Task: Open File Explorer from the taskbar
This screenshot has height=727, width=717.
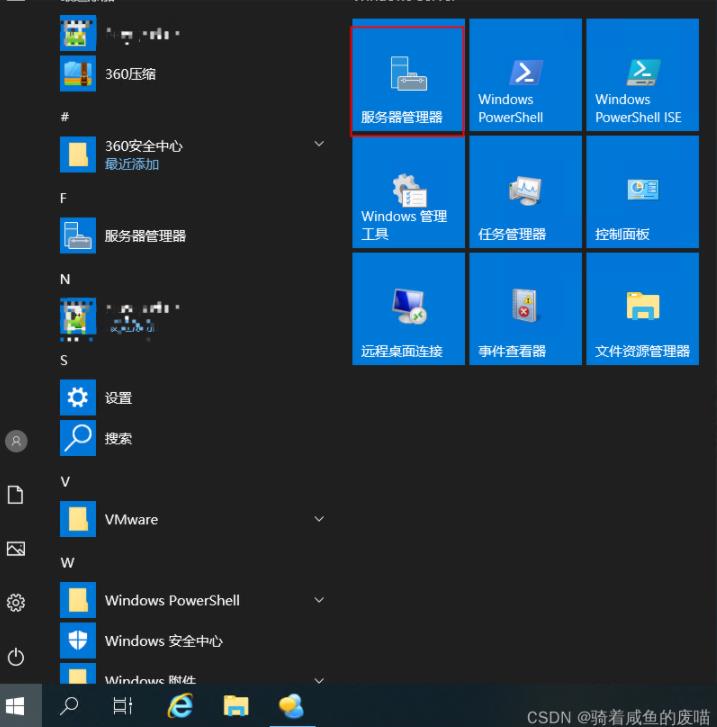Action: [x=236, y=706]
